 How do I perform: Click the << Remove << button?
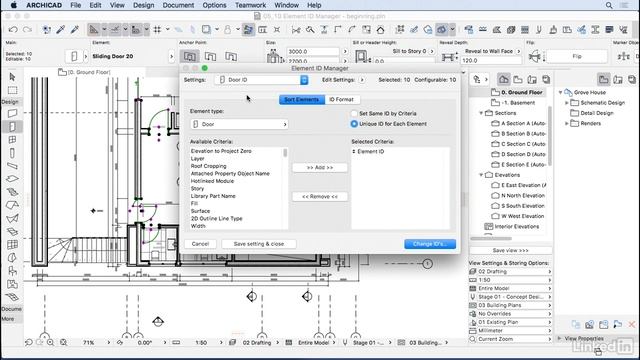(320, 197)
